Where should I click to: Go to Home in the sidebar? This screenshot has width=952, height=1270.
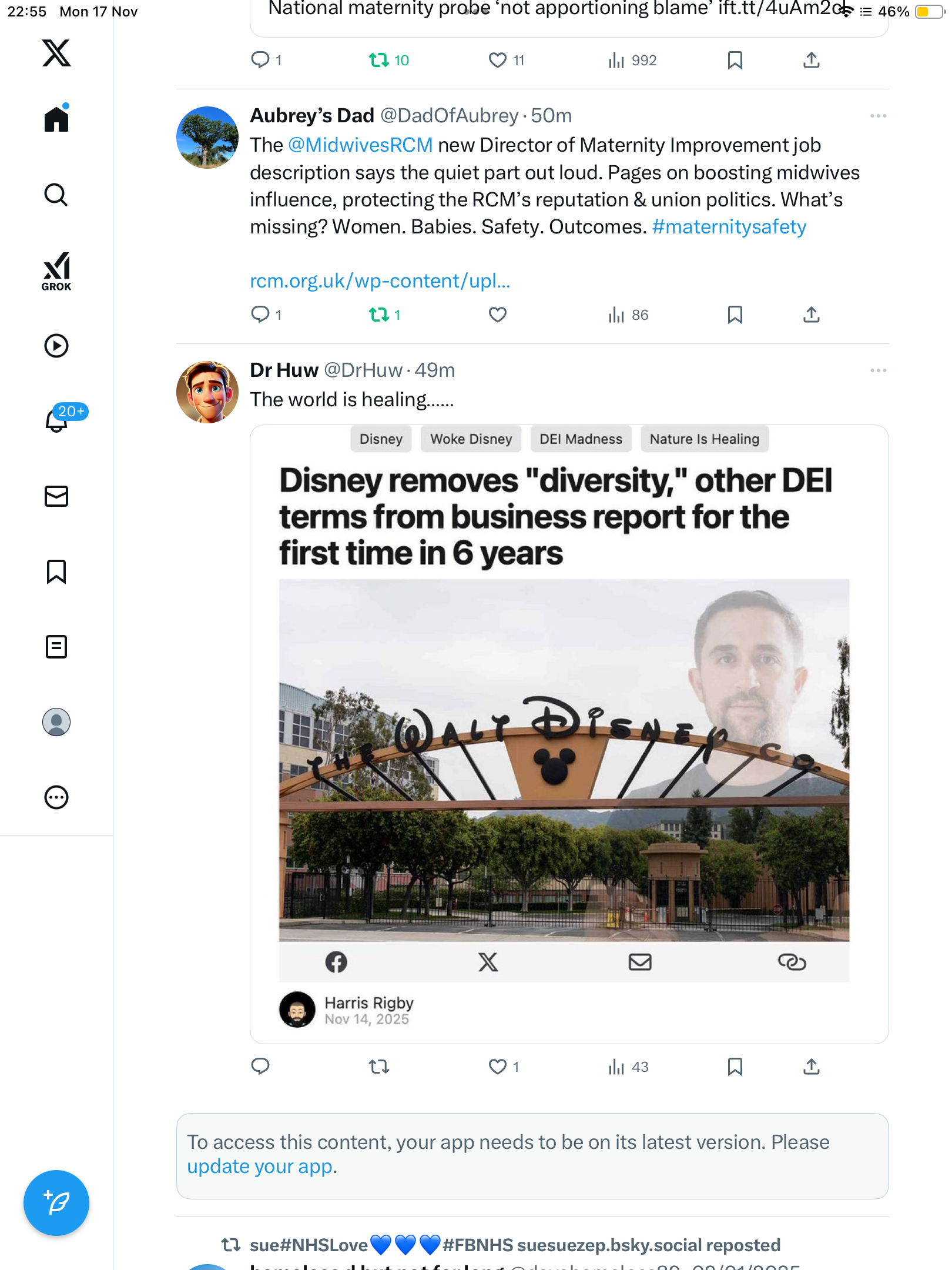(56, 119)
